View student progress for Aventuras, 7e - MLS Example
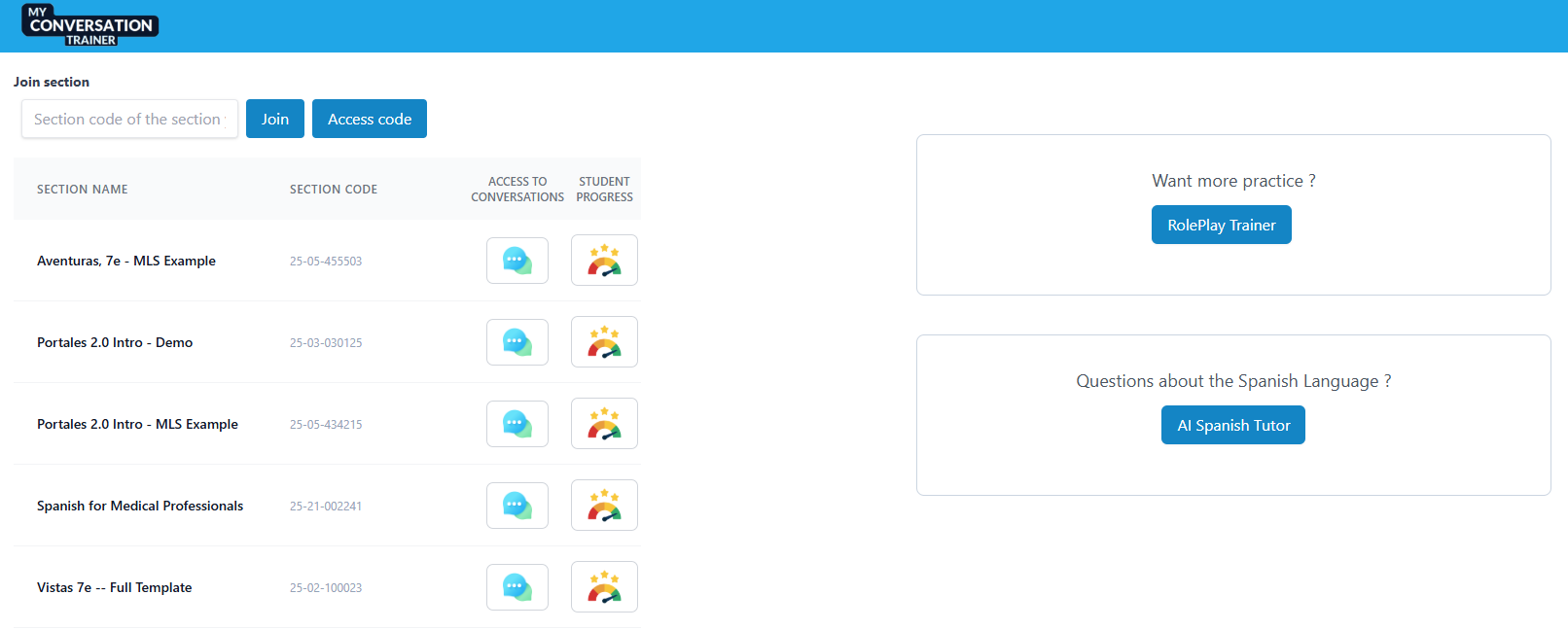1568x630 pixels. click(604, 261)
